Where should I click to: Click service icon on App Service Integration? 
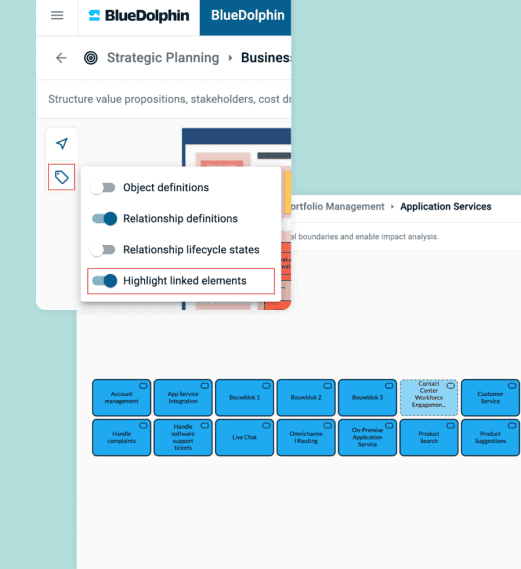205,386
